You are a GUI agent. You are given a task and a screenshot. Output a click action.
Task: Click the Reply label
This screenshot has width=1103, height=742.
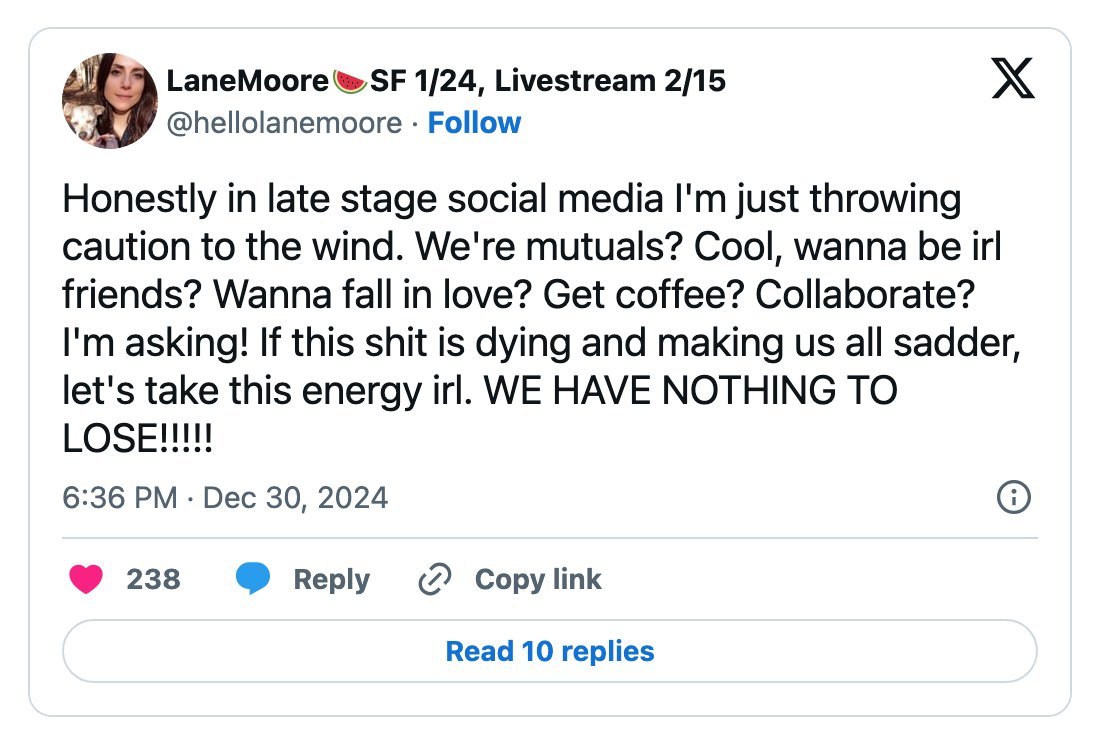coord(331,580)
